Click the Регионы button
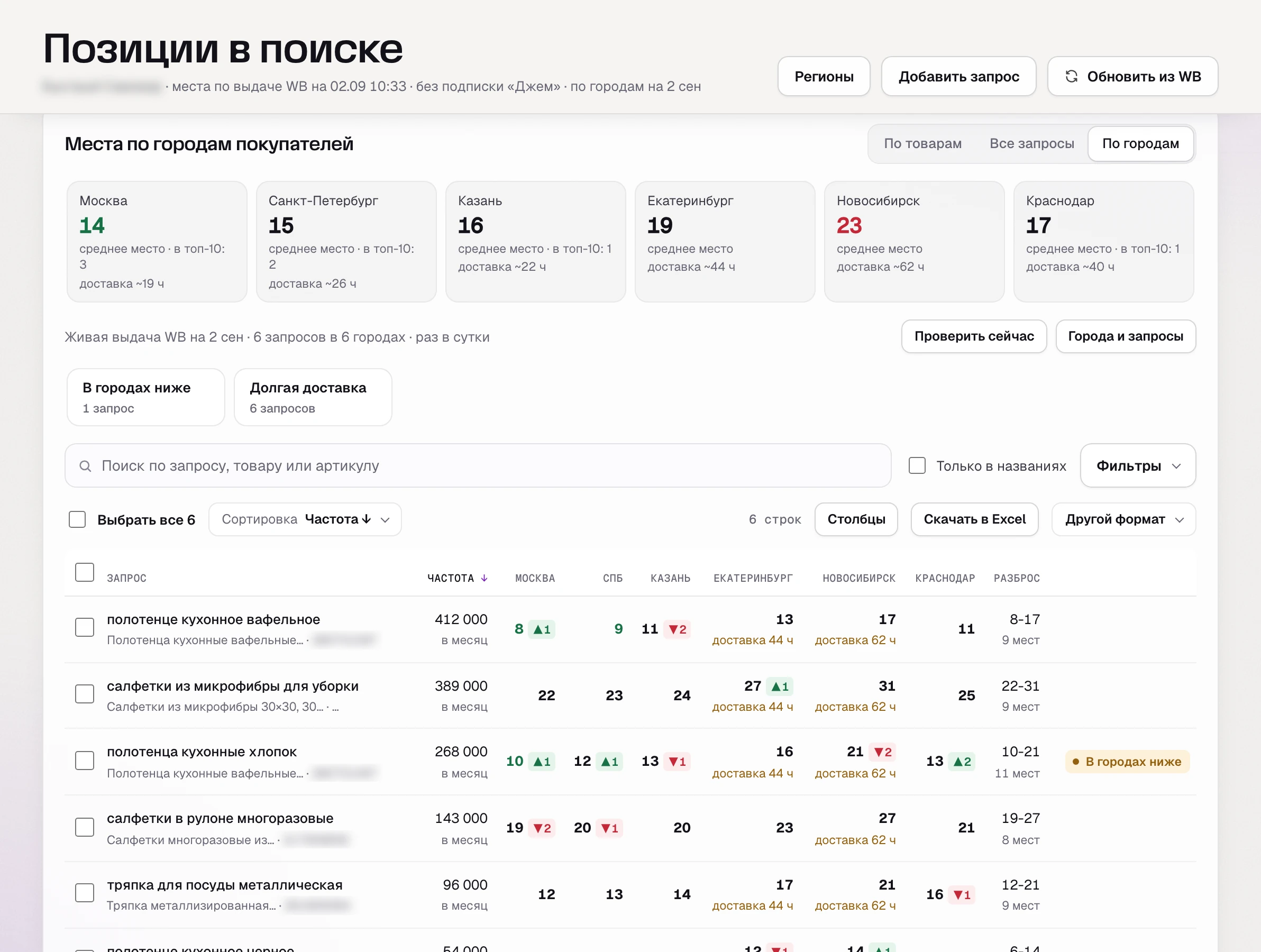 pyautogui.click(x=824, y=76)
